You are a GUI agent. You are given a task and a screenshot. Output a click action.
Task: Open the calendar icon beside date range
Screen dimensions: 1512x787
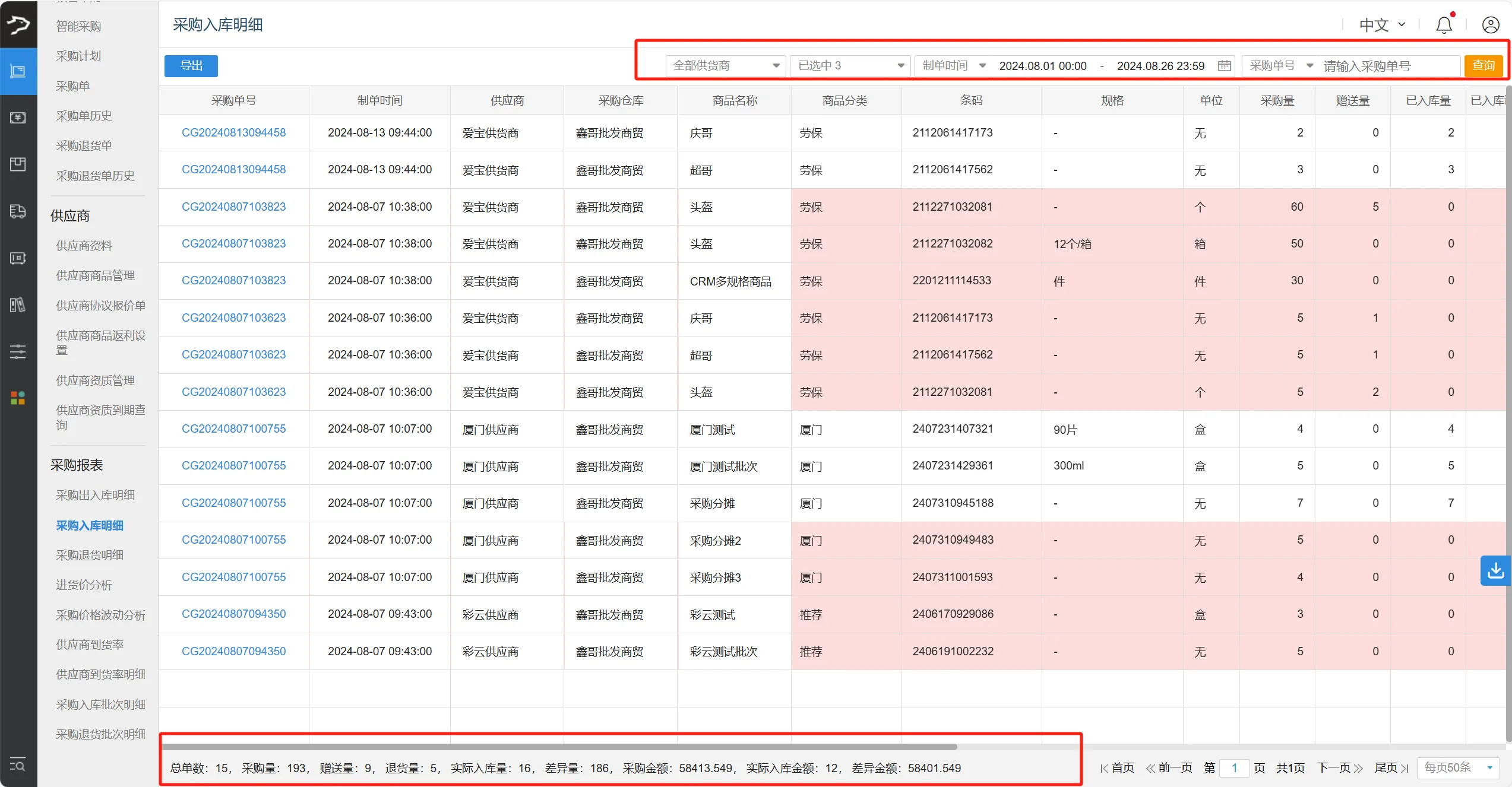(1225, 65)
